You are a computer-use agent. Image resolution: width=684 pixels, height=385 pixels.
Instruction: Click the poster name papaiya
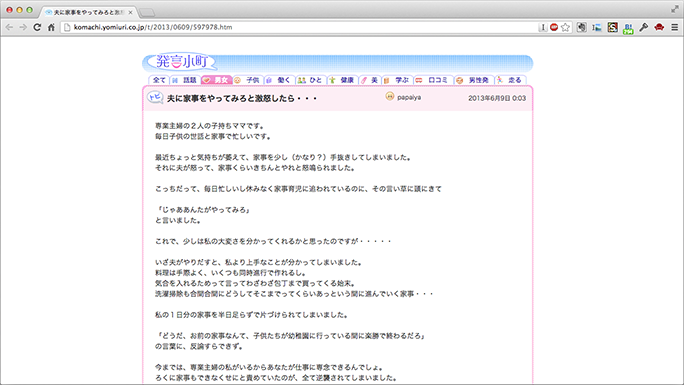point(409,97)
